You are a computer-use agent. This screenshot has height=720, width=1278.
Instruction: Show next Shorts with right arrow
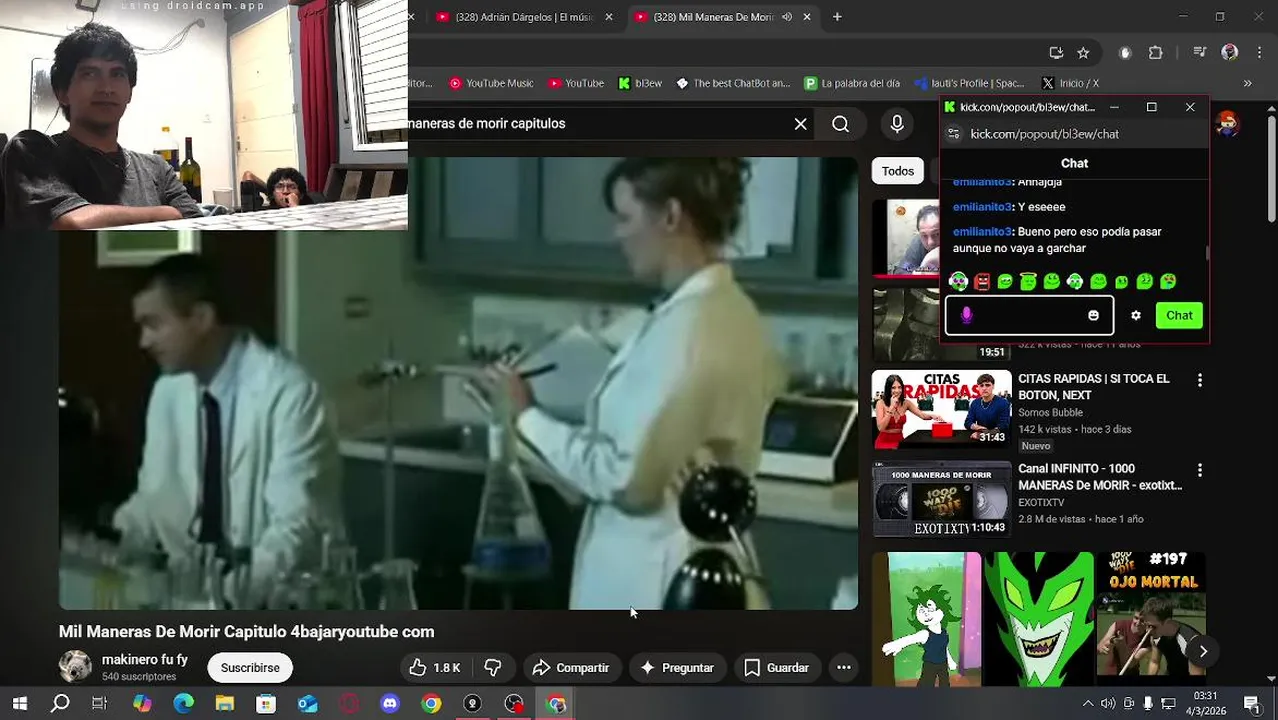1203,651
